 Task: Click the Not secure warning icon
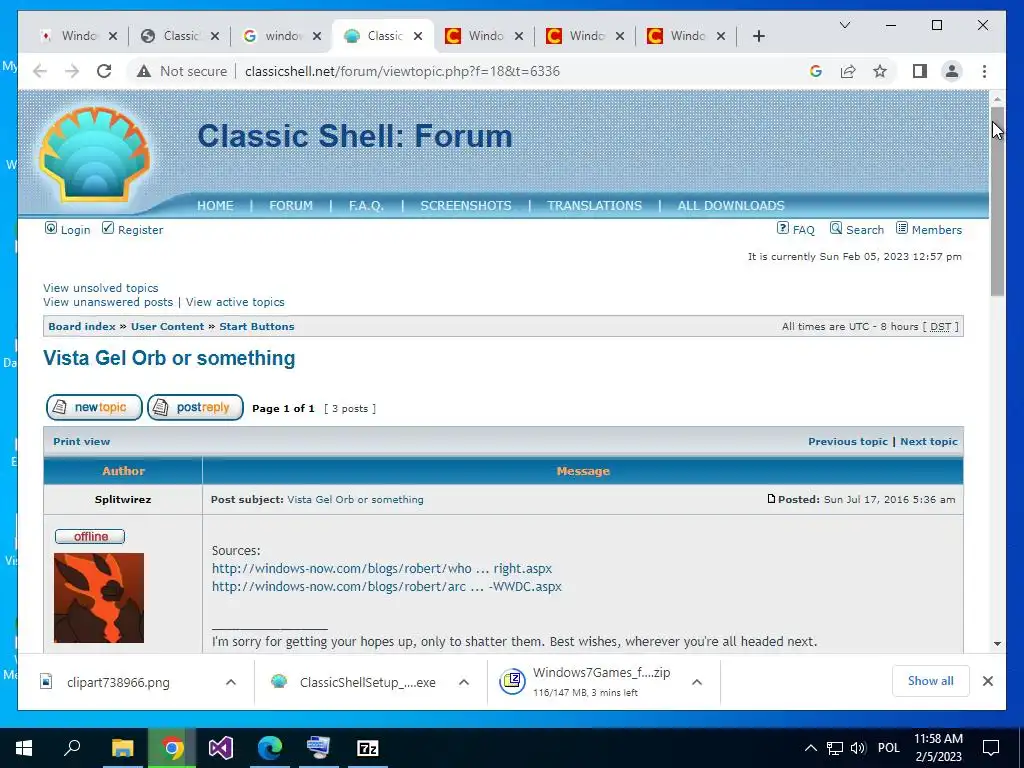144,71
